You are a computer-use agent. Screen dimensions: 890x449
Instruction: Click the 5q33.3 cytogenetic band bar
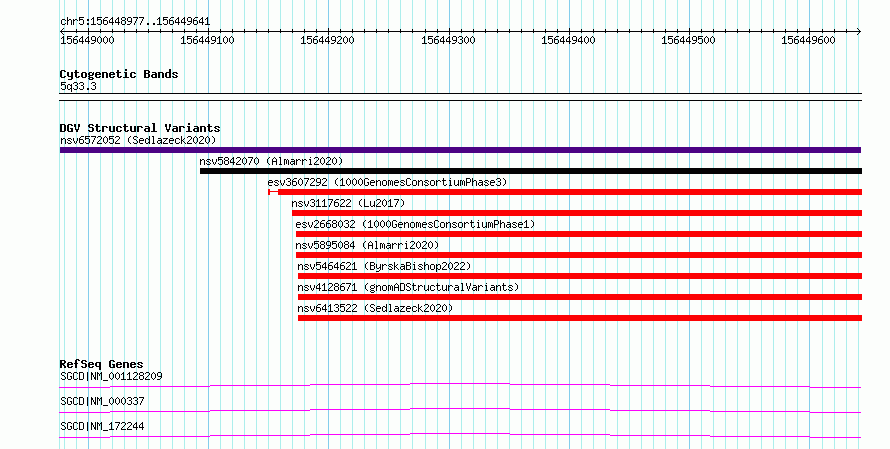(460, 97)
